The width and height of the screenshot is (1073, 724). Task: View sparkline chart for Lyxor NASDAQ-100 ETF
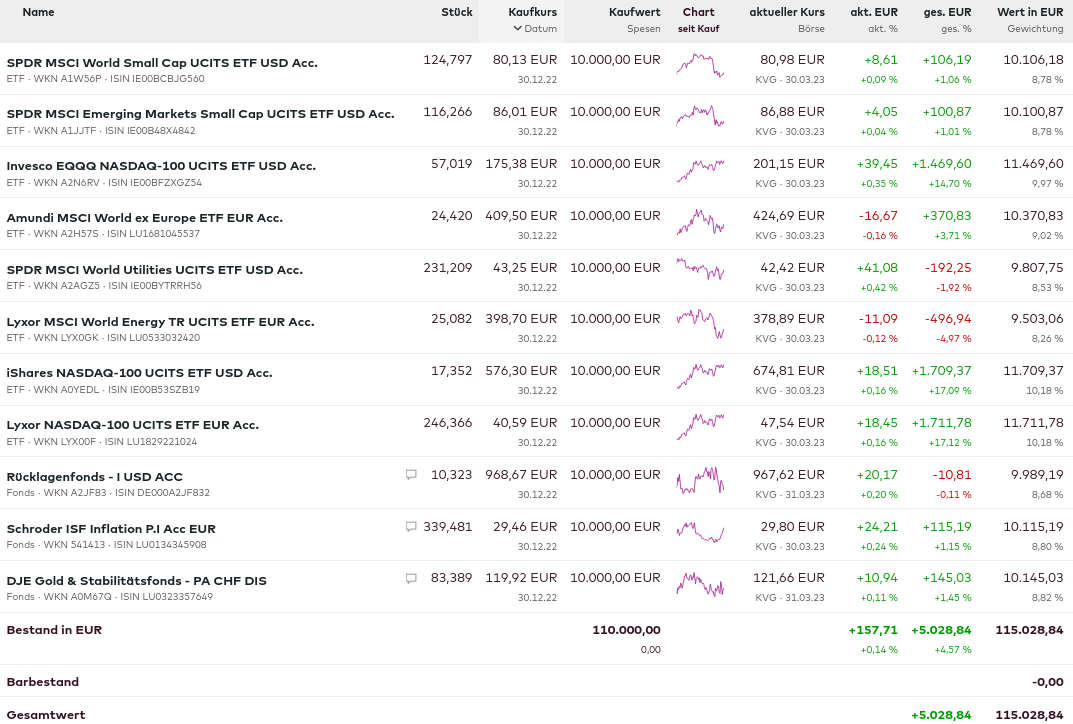(x=699, y=426)
